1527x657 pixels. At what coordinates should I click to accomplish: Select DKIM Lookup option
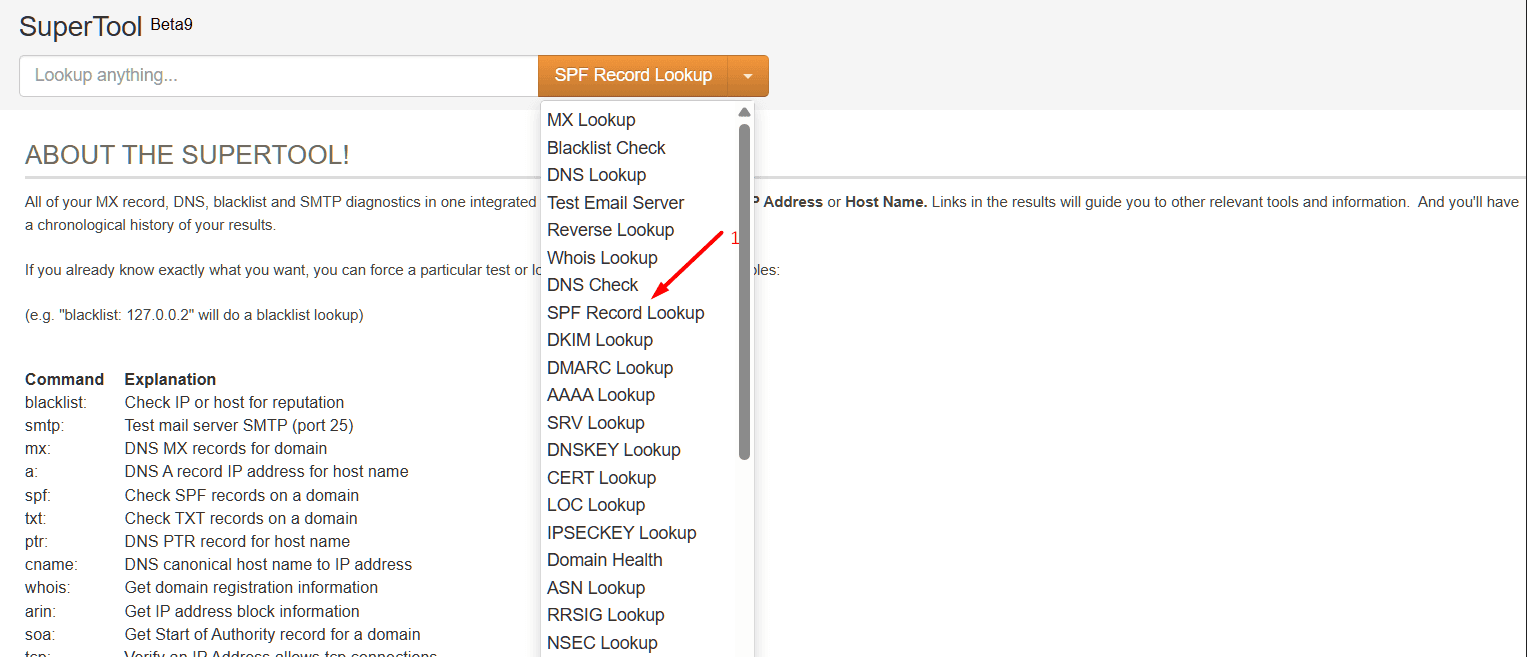(x=600, y=340)
